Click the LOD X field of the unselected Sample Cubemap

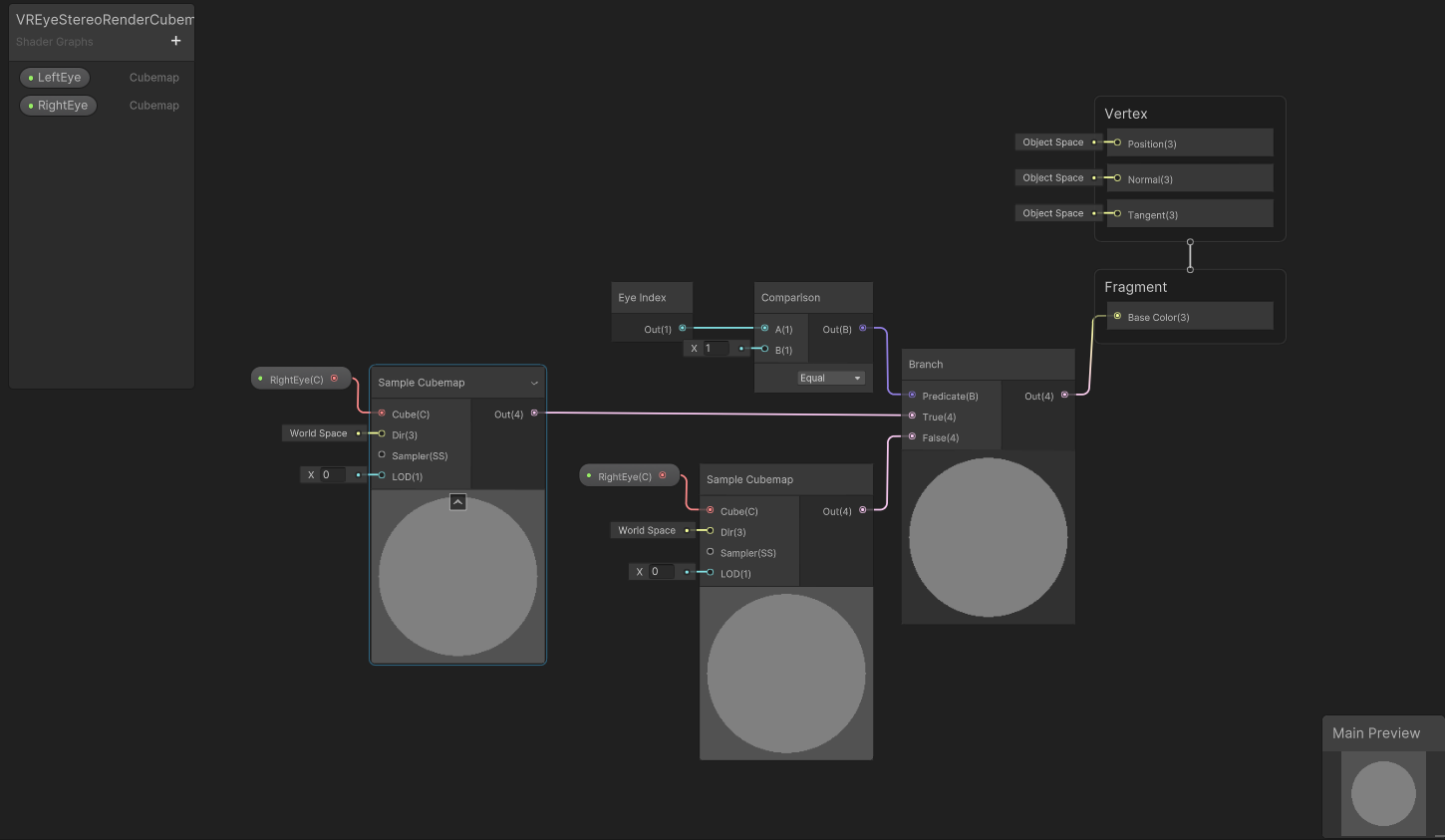[x=662, y=572]
